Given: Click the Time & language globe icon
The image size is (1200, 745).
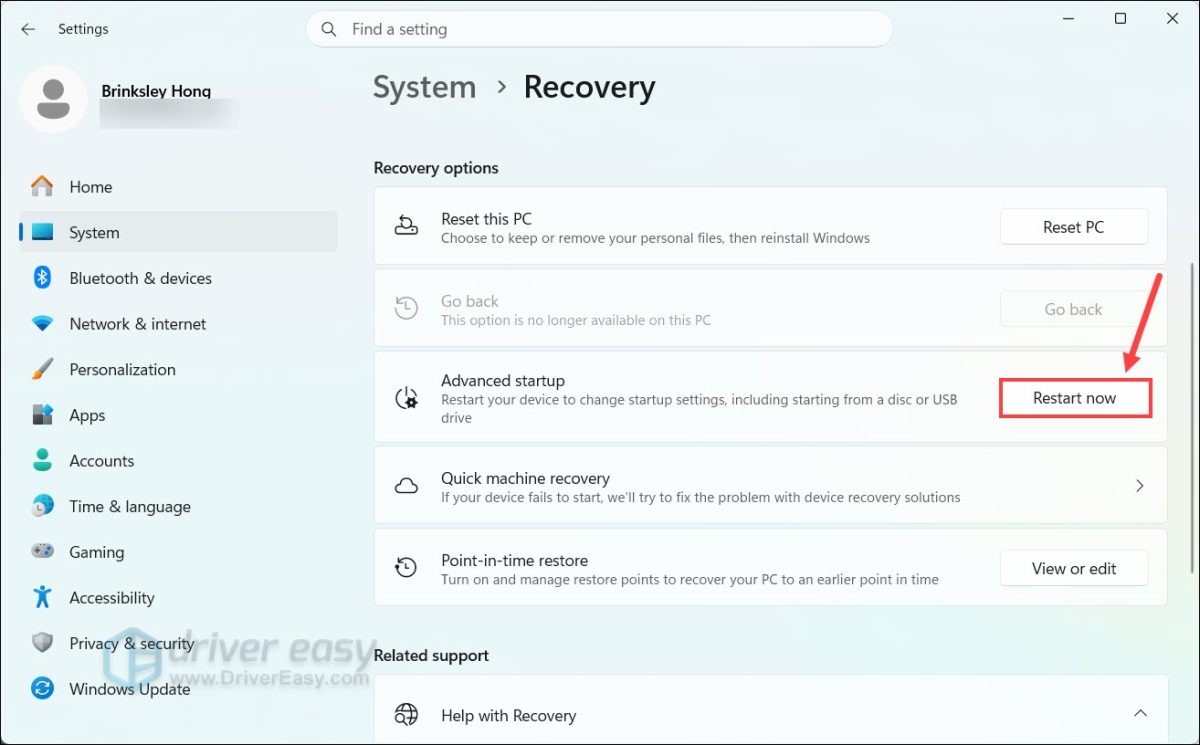Looking at the screenshot, I should point(42,506).
